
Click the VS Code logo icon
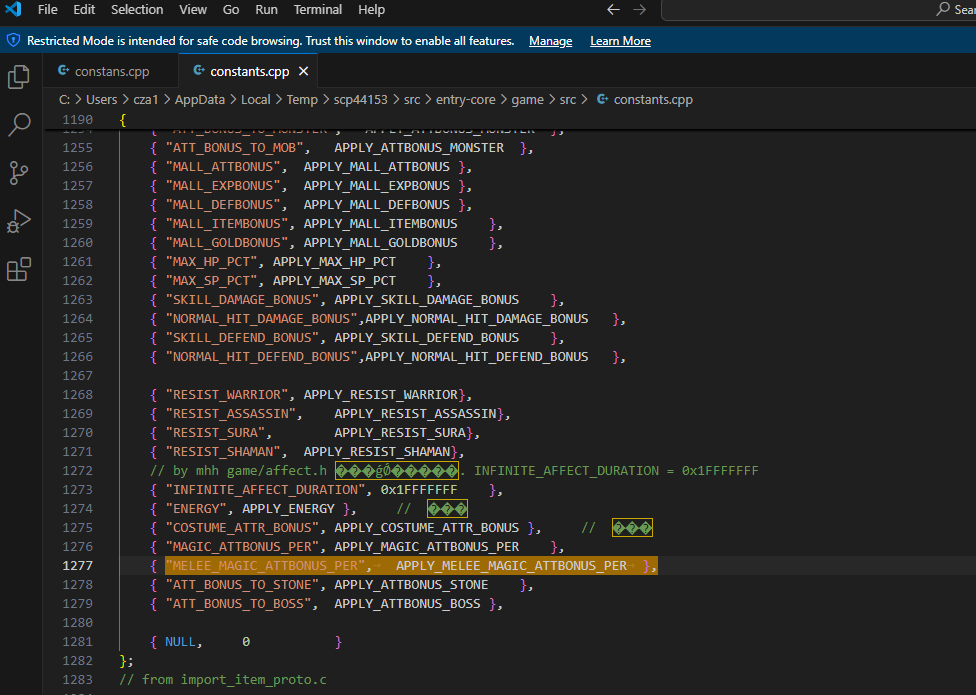[x=14, y=10]
